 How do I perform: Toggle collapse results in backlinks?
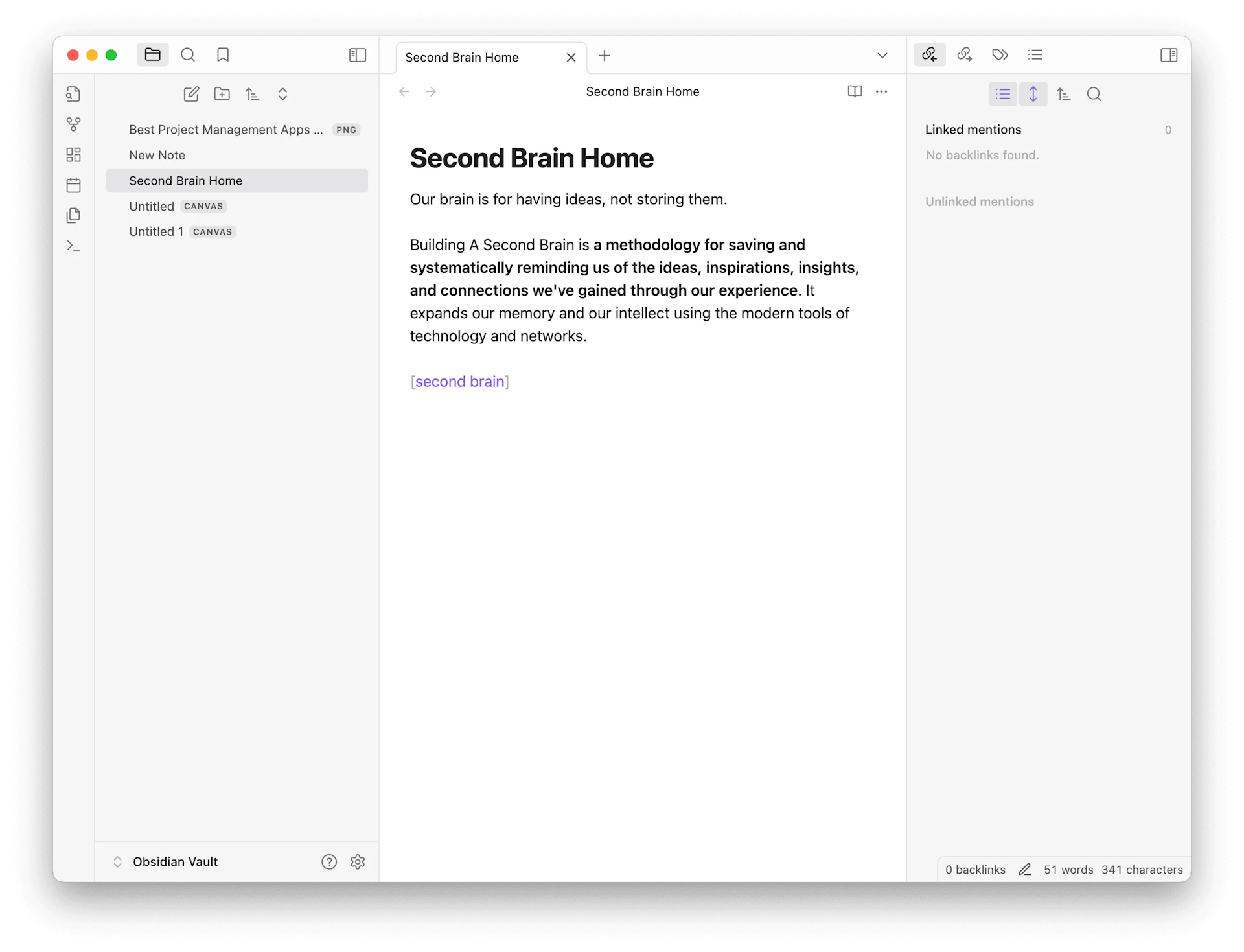pyautogui.click(x=1003, y=94)
